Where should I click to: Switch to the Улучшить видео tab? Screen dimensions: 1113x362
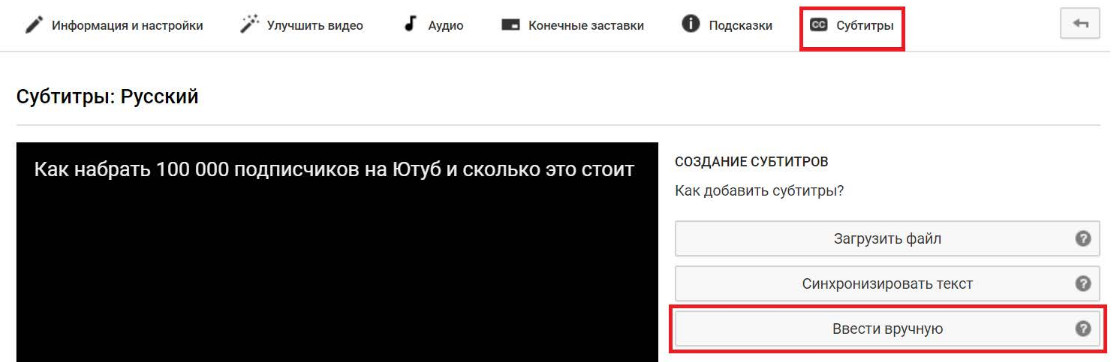click(302, 26)
